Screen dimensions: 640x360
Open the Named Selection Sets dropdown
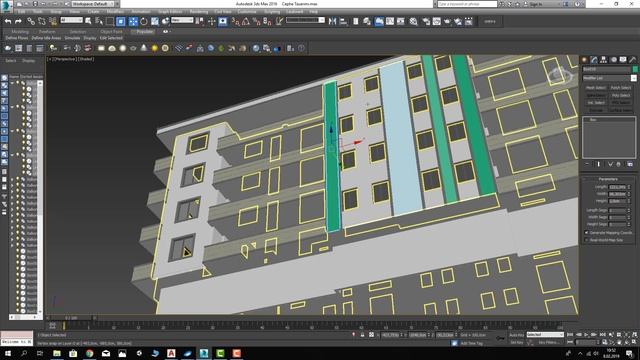(x=305, y=20)
